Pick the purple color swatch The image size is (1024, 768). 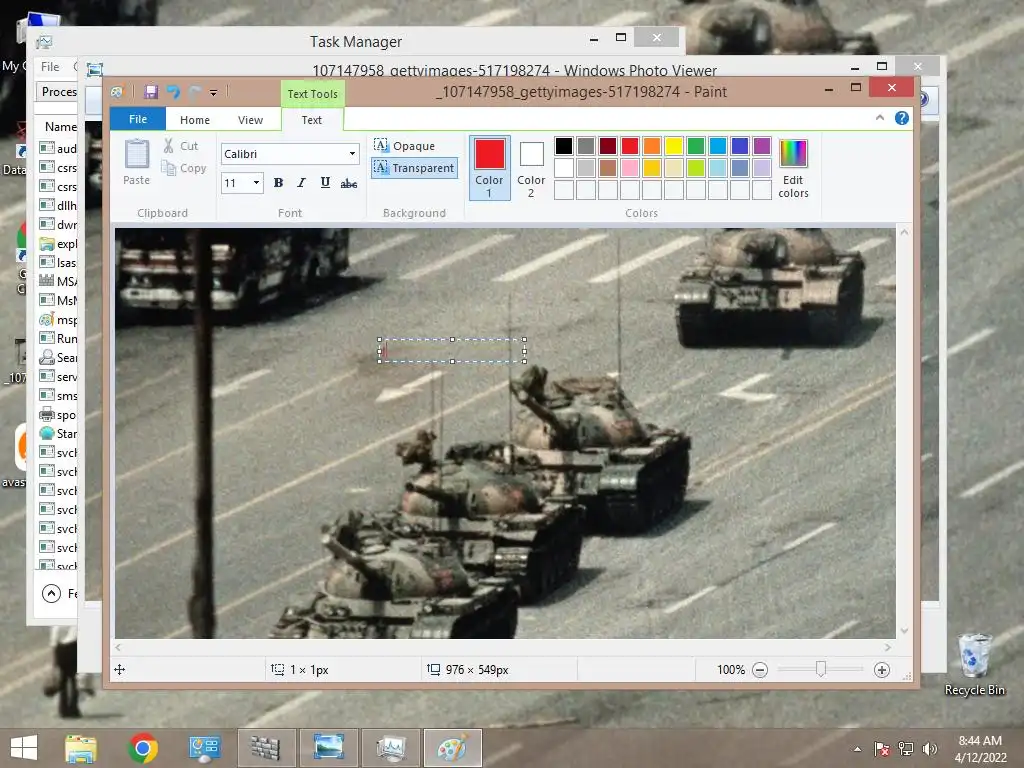(761, 146)
